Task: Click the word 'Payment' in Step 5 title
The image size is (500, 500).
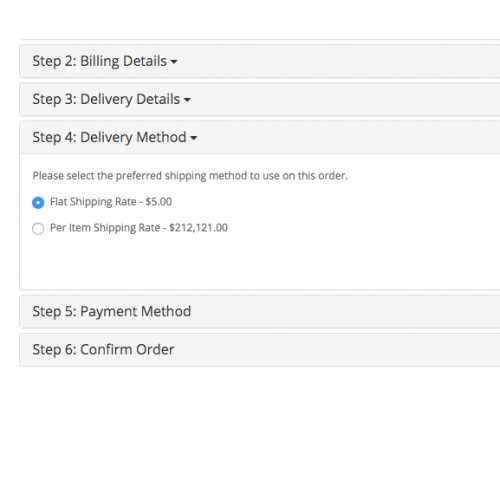Action: point(108,311)
